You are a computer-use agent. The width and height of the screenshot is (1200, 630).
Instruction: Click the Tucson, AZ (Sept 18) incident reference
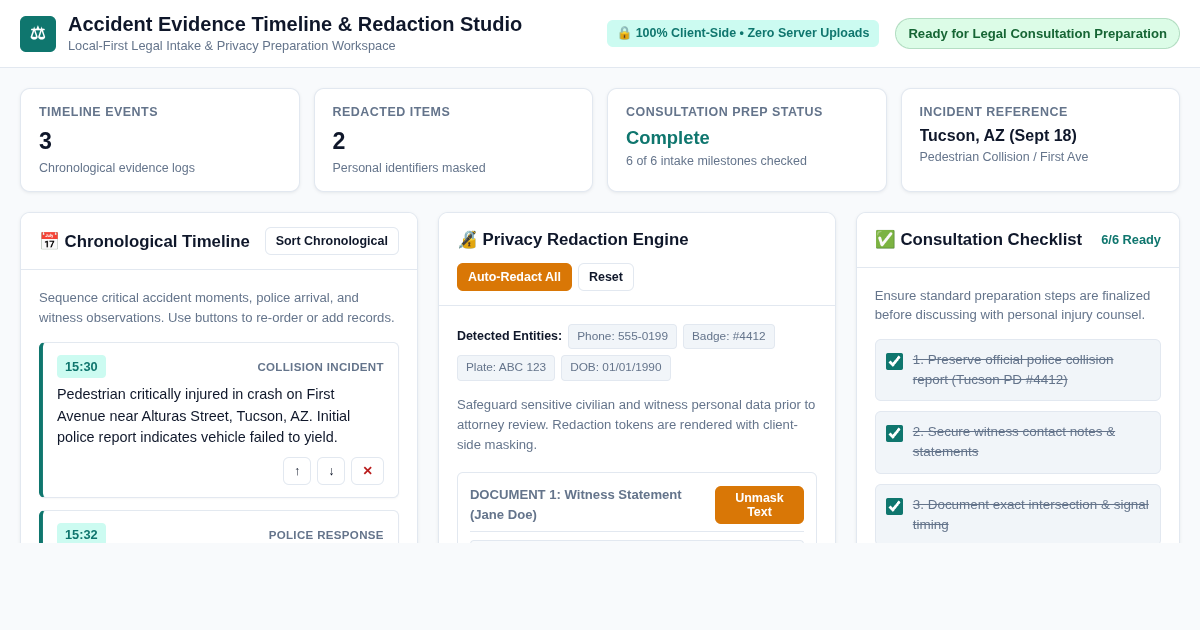[998, 136]
